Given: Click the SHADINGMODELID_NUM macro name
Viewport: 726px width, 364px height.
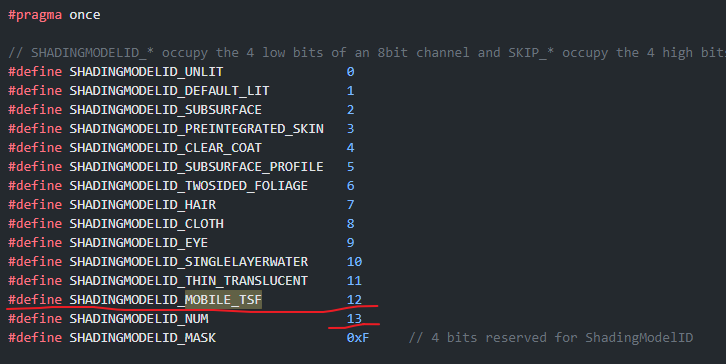Looking at the screenshot, I should coord(139,319).
